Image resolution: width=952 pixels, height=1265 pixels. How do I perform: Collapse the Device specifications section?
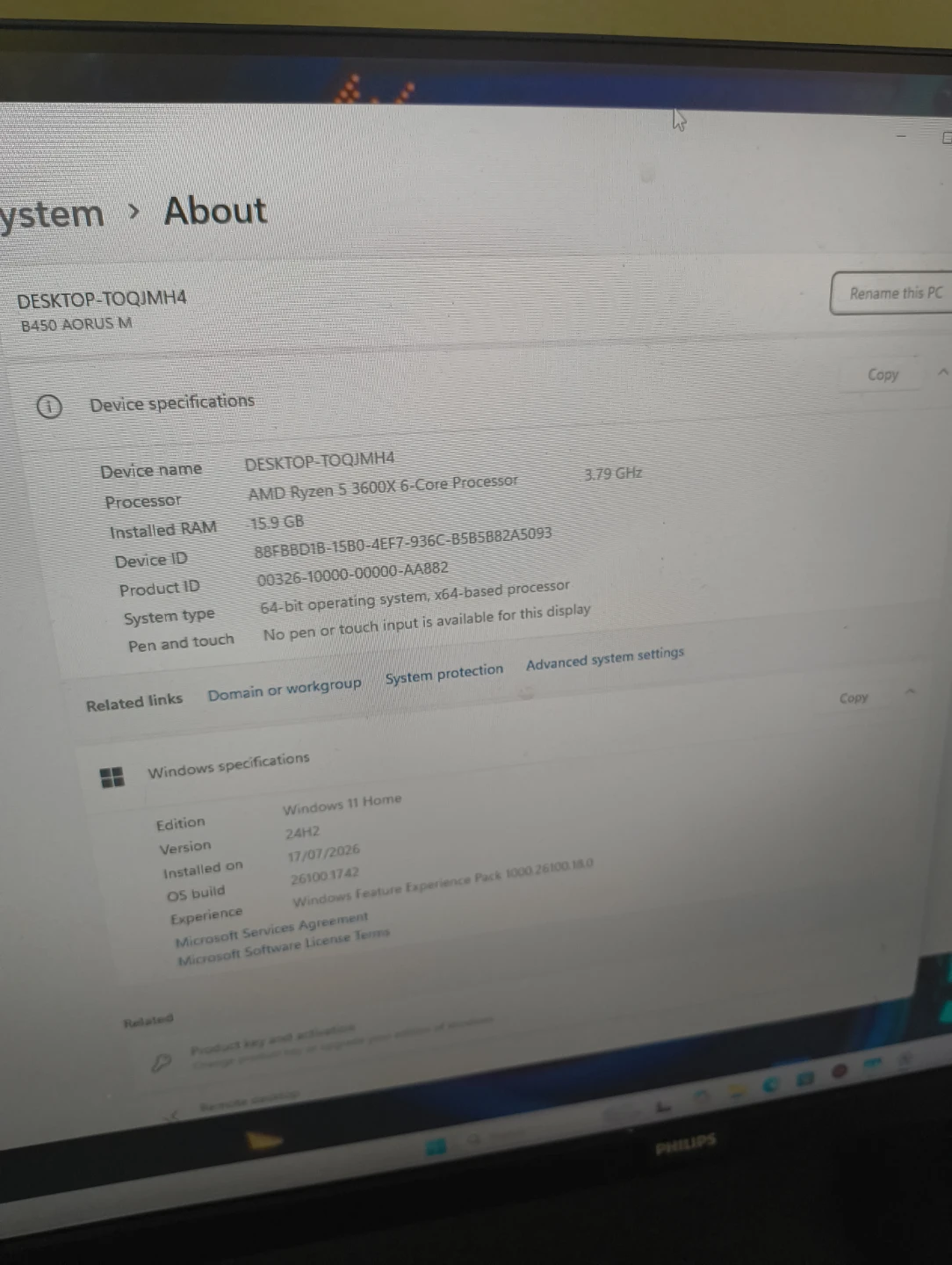(942, 372)
